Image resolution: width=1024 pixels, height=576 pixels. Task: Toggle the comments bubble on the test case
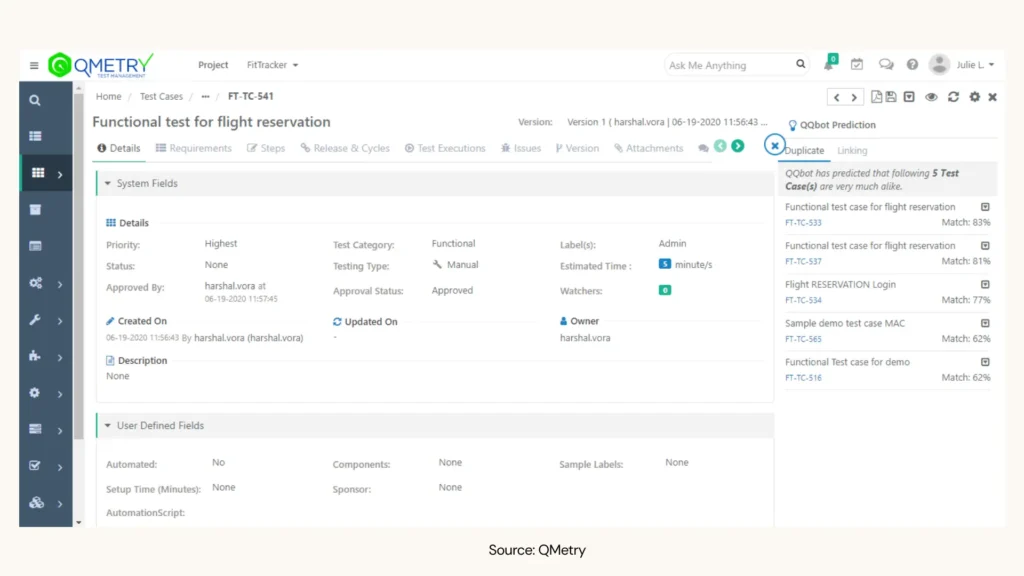[704, 146]
